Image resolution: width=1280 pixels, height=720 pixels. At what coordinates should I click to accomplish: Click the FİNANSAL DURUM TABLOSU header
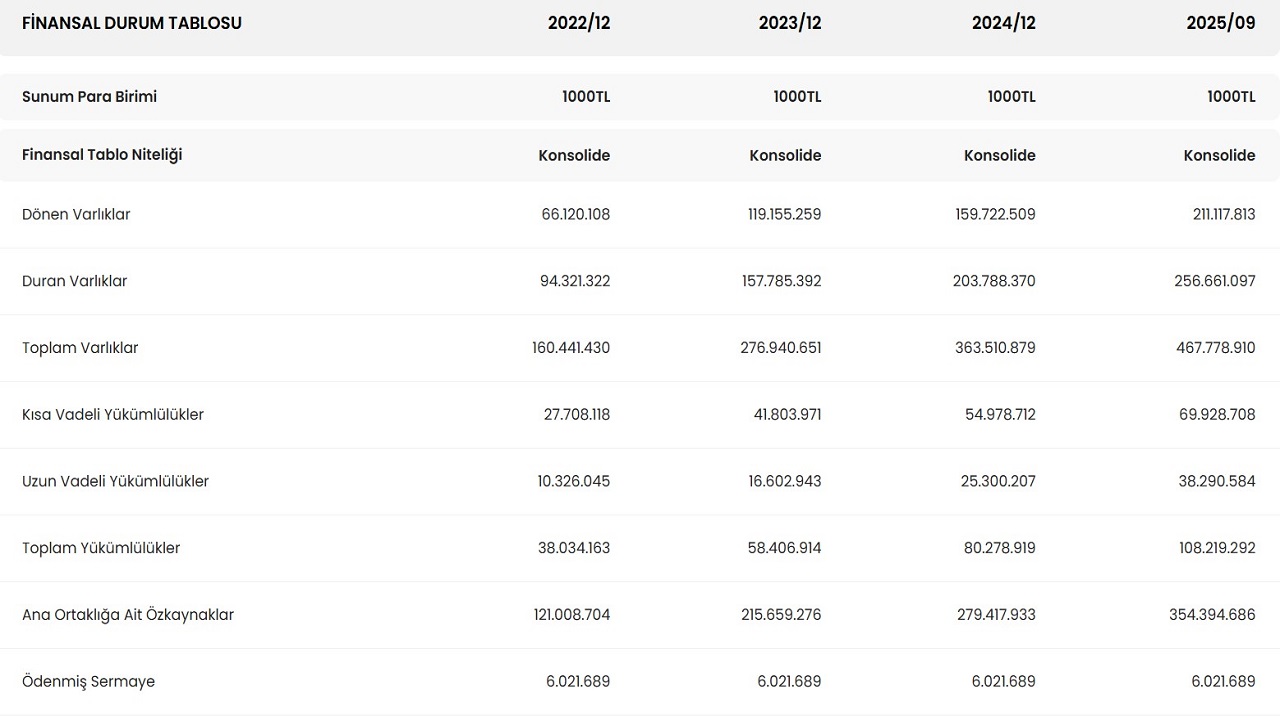pos(132,23)
